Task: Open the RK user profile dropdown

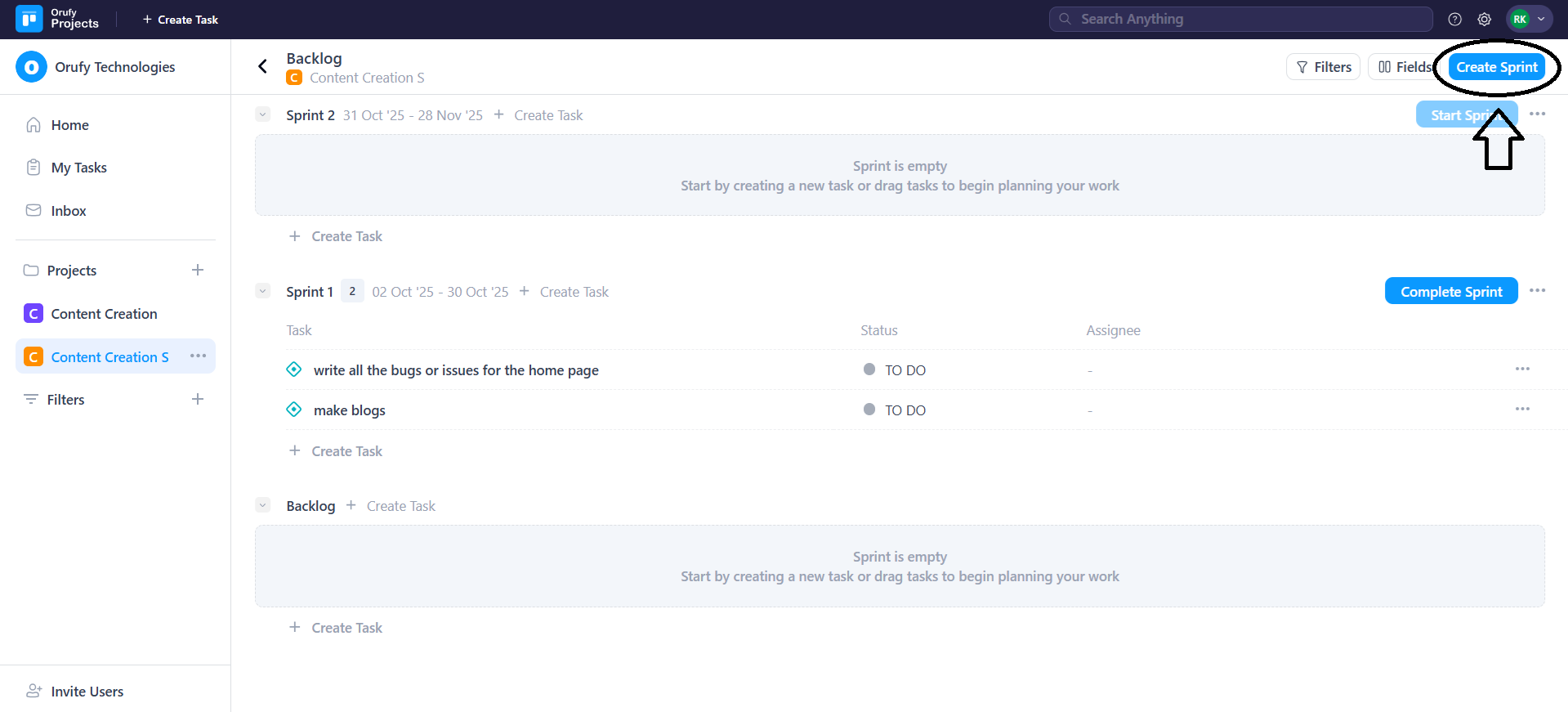Action: coord(1529,20)
